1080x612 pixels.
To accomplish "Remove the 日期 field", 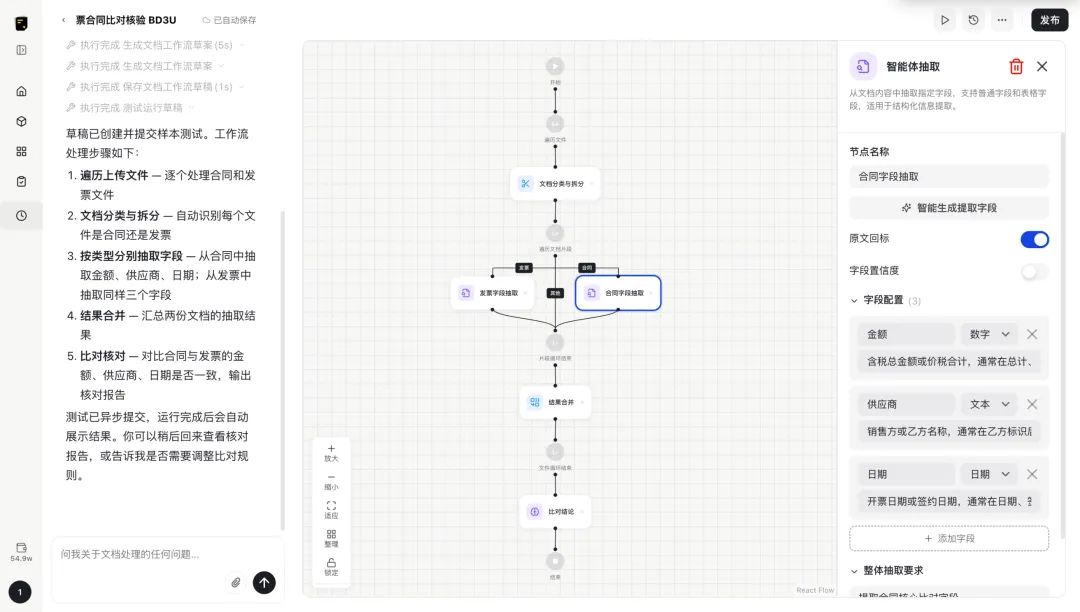I will click(1032, 474).
